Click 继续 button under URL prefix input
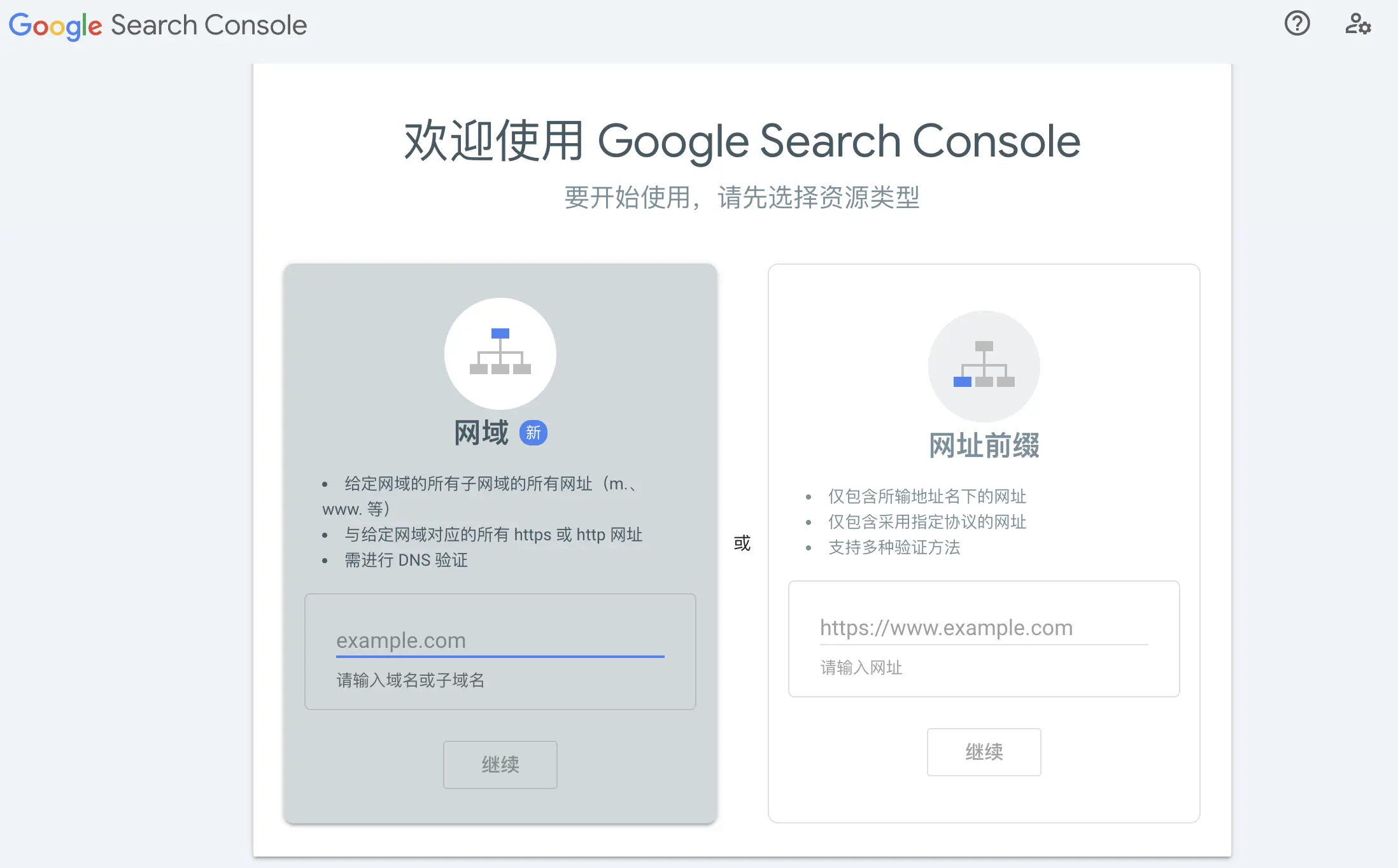This screenshot has height=868, width=1398. click(x=984, y=752)
